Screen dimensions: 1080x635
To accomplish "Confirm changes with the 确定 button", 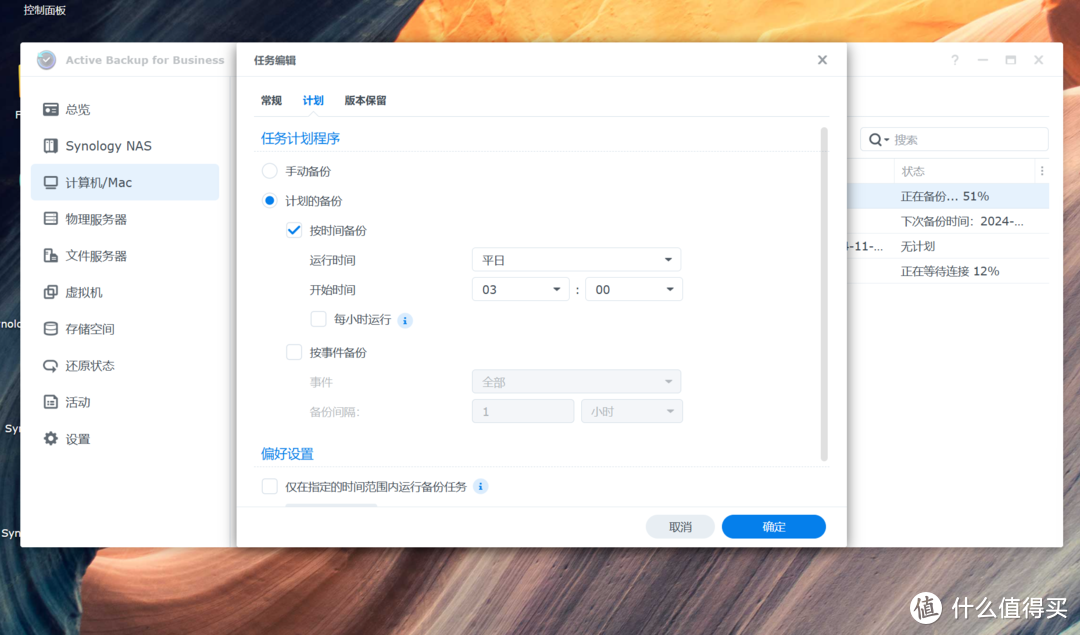I will point(773,526).
